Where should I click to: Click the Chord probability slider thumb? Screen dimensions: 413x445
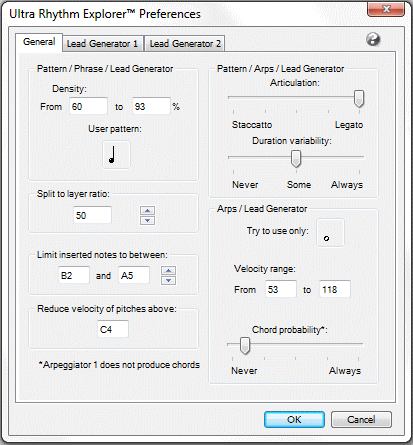point(245,345)
